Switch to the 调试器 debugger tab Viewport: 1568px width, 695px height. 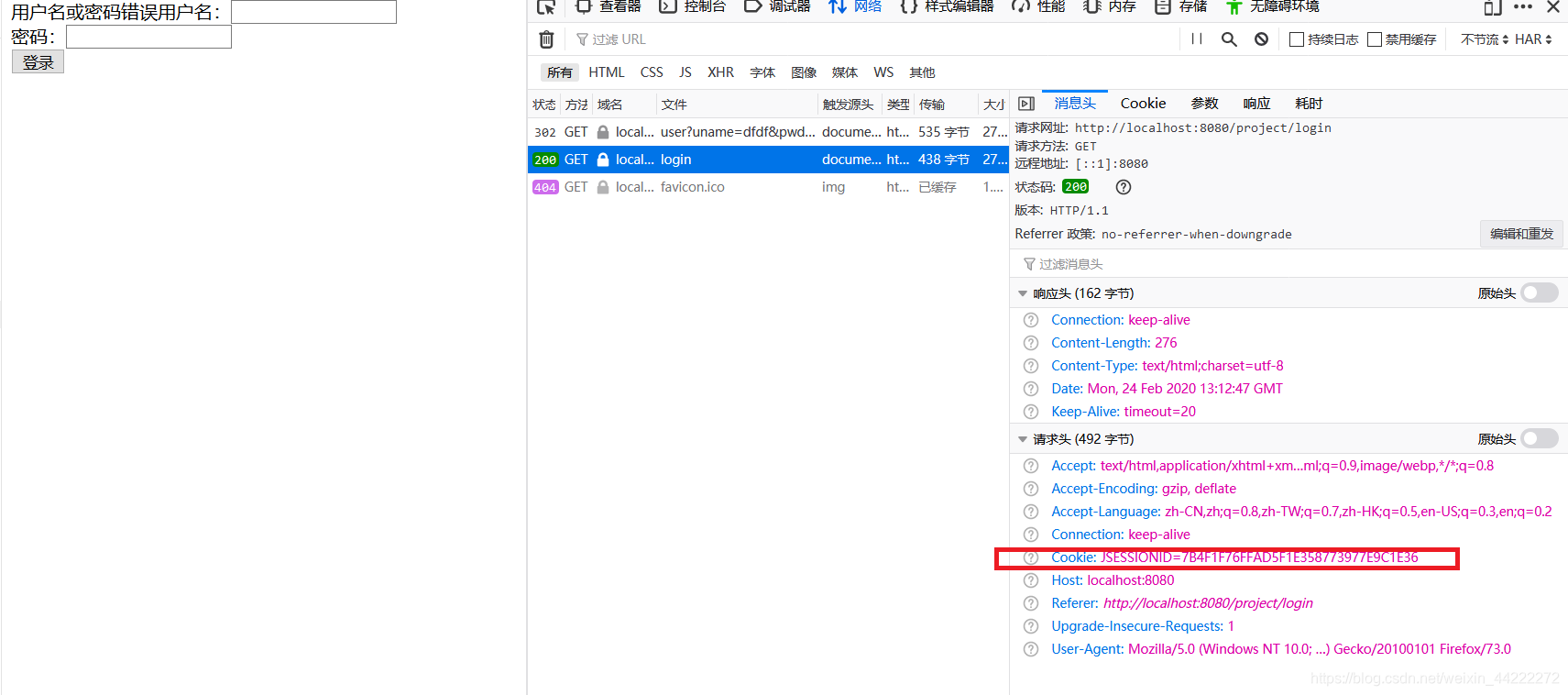coord(777,6)
